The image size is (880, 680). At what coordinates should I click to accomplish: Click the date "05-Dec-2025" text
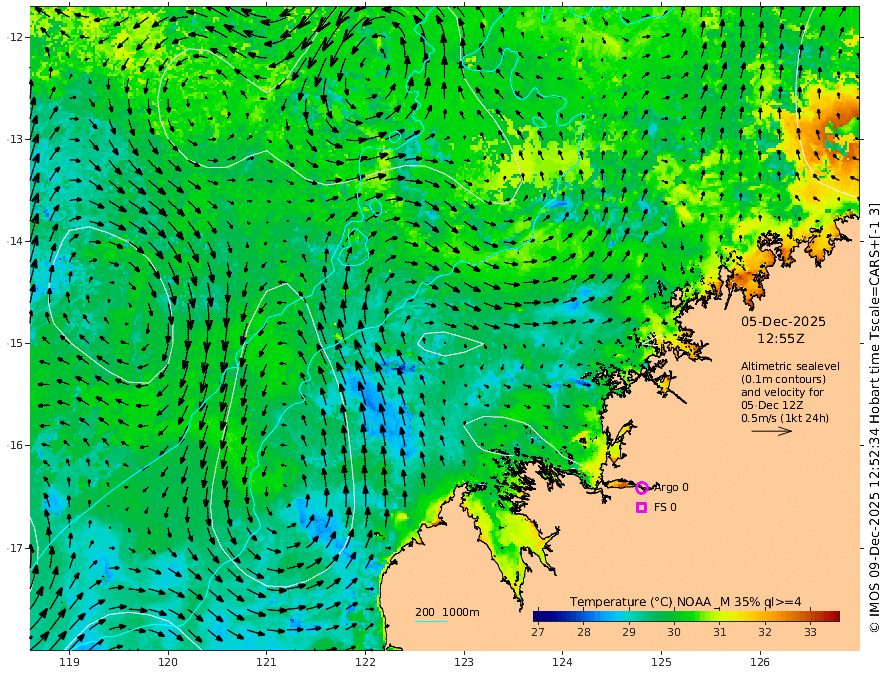coord(783,321)
